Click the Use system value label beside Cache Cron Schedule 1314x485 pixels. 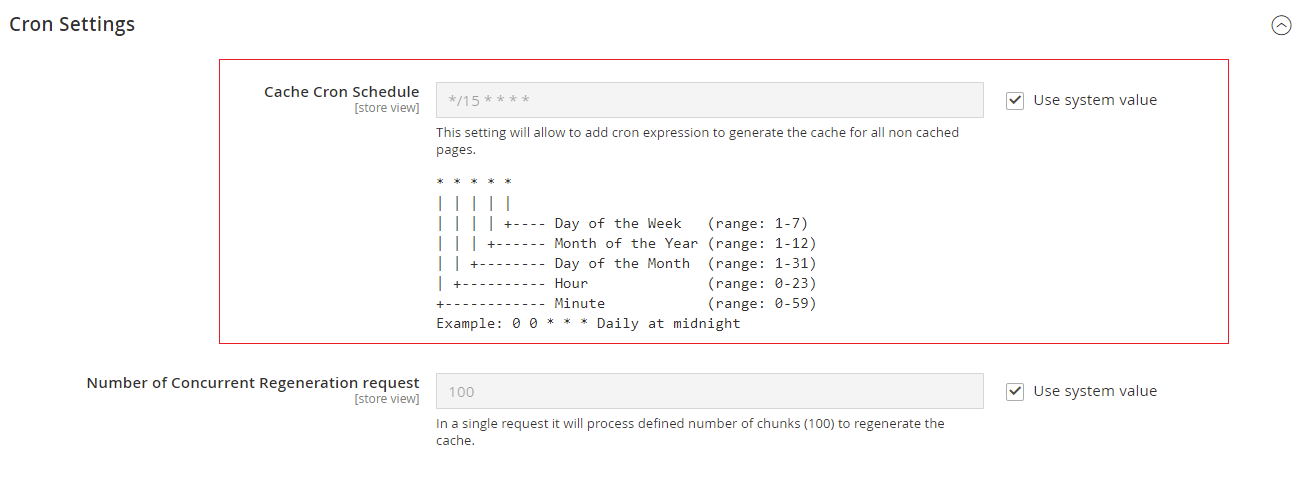tap(1095, 100)
